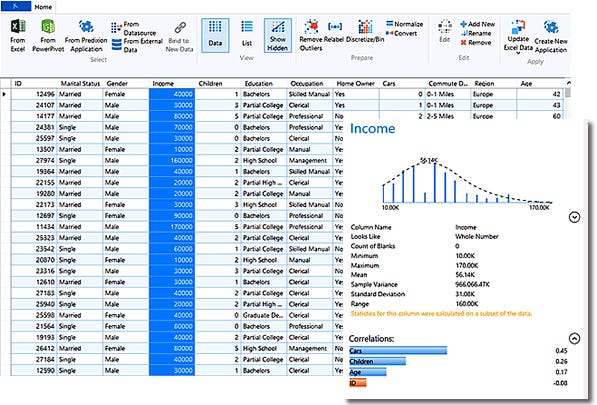Open the Relabel tool
The width and height of the screenshot is (597, 405).
[x=335, y=32]
